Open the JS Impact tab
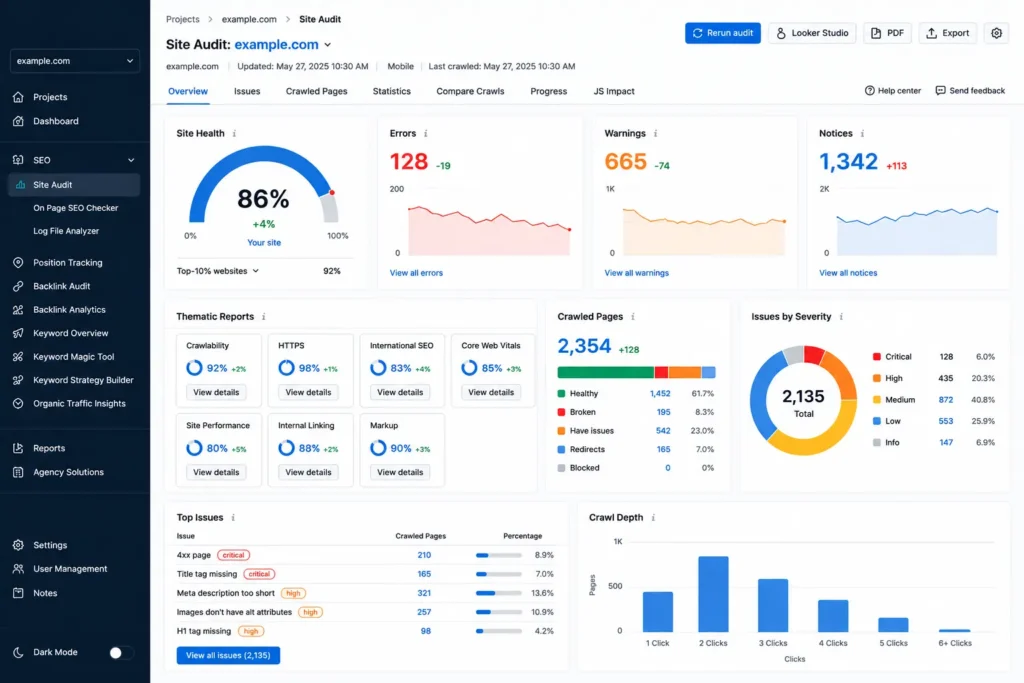Viewport: 1024px width, 683px height. tap(614, 91)
